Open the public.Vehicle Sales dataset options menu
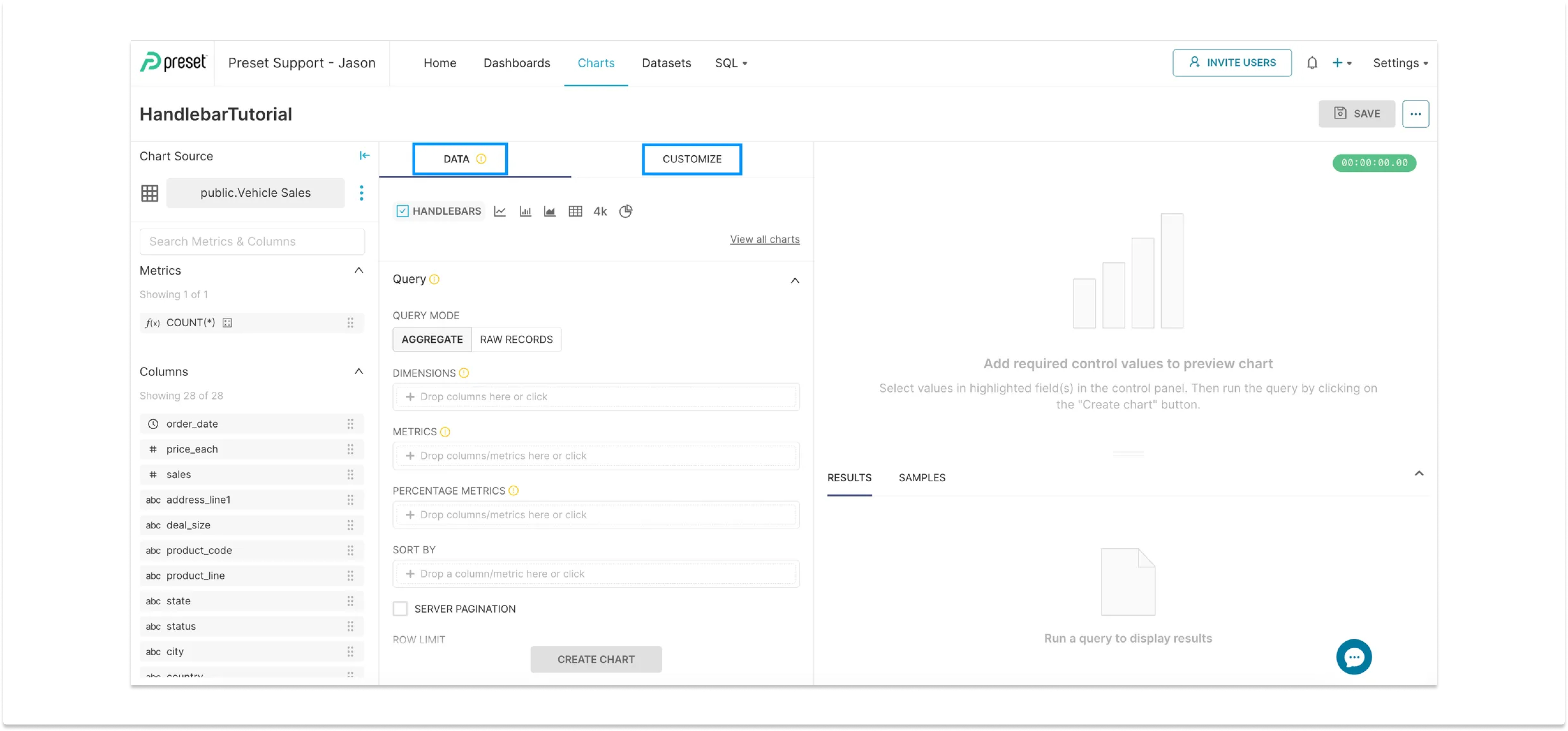Image resolution: width=1568 pixels, height=731 pixels. click(362, 193)
